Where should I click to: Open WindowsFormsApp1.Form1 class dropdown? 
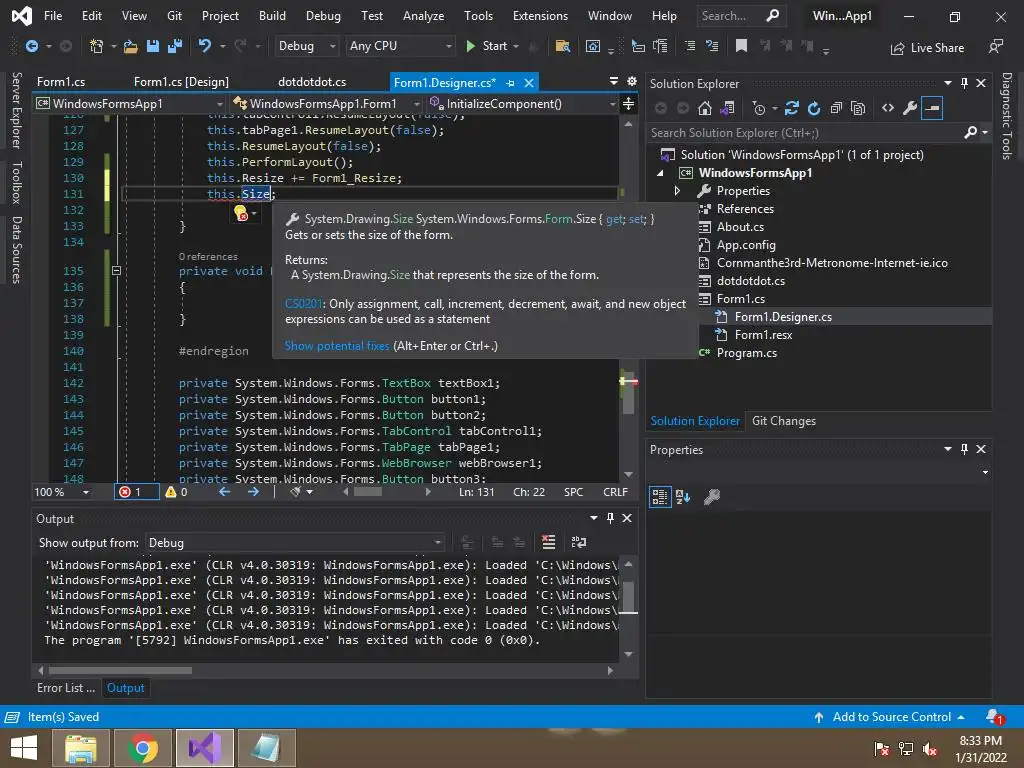[x=326, y=104]
